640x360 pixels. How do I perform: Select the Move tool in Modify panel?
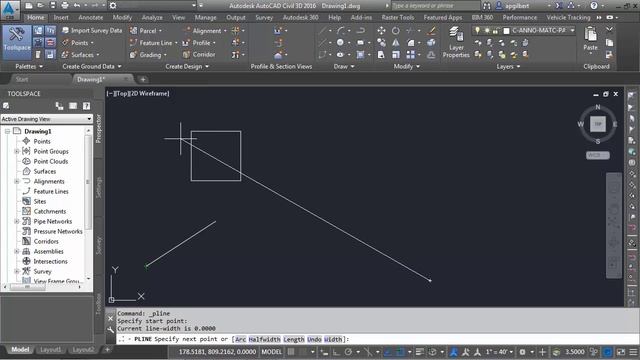point(381,31)
